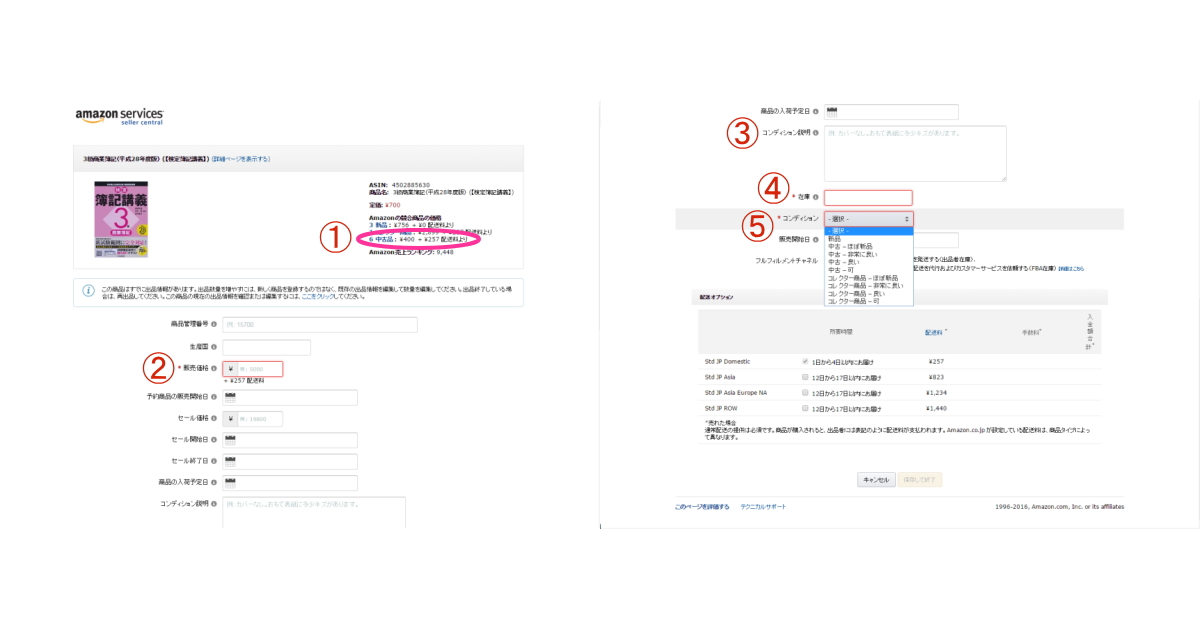Click the info icon beside 生産国

[x=214, y=347]
